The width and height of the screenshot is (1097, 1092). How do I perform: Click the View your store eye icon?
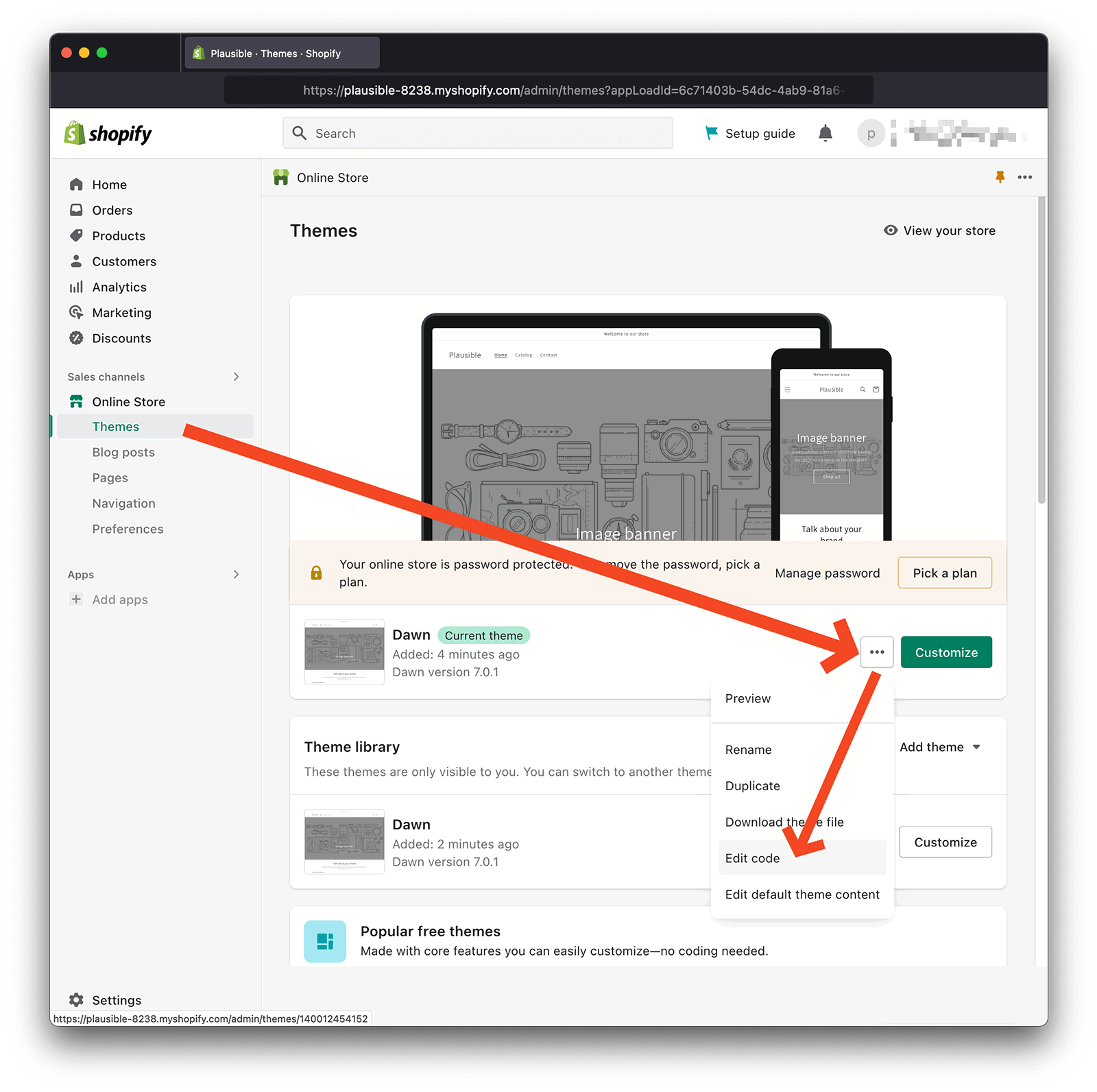891,230
